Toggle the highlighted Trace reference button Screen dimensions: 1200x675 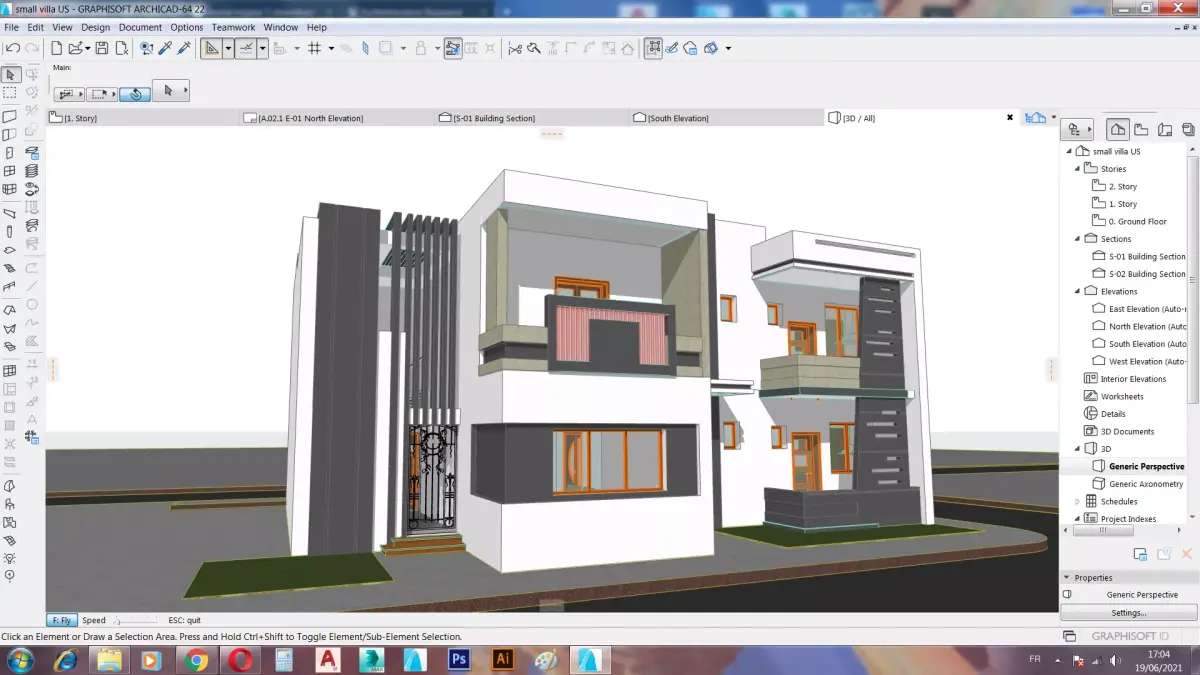point(453,48)
